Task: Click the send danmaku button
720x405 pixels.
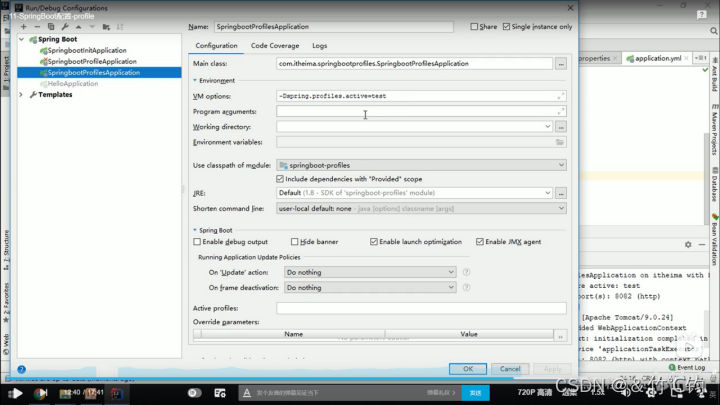Action: point(475,393)
